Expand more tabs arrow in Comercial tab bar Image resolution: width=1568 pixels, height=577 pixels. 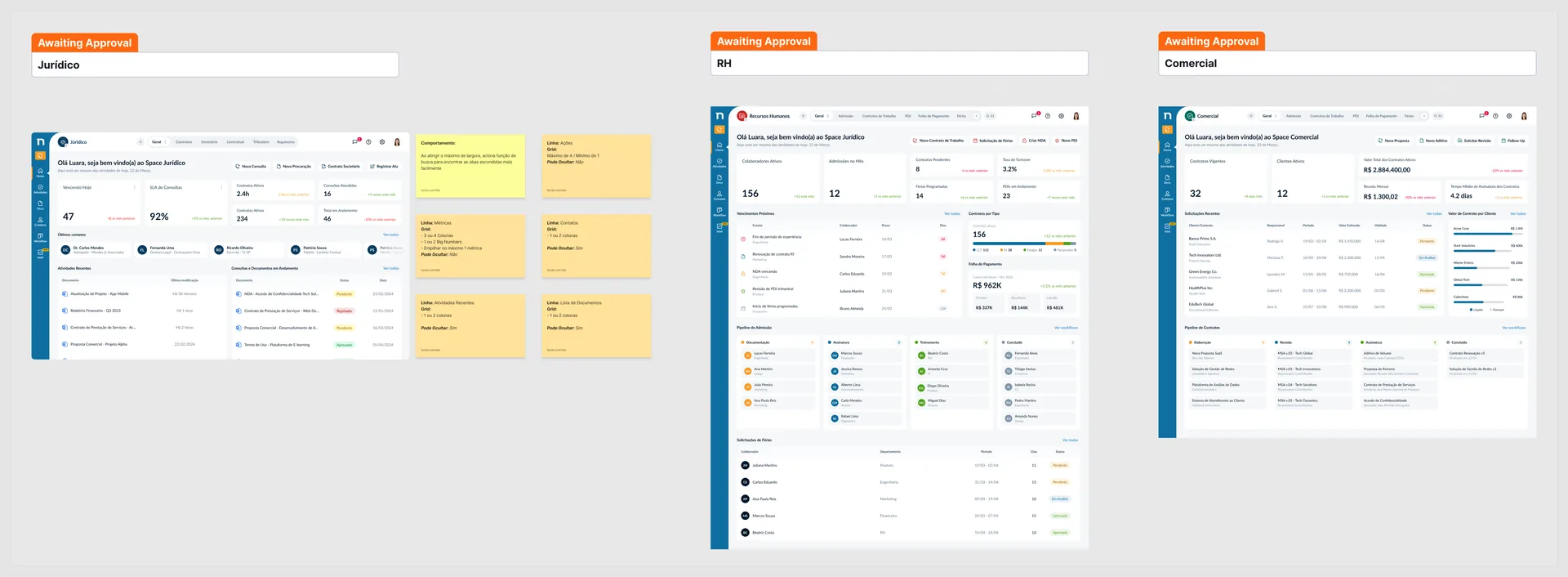point(1423,116)
